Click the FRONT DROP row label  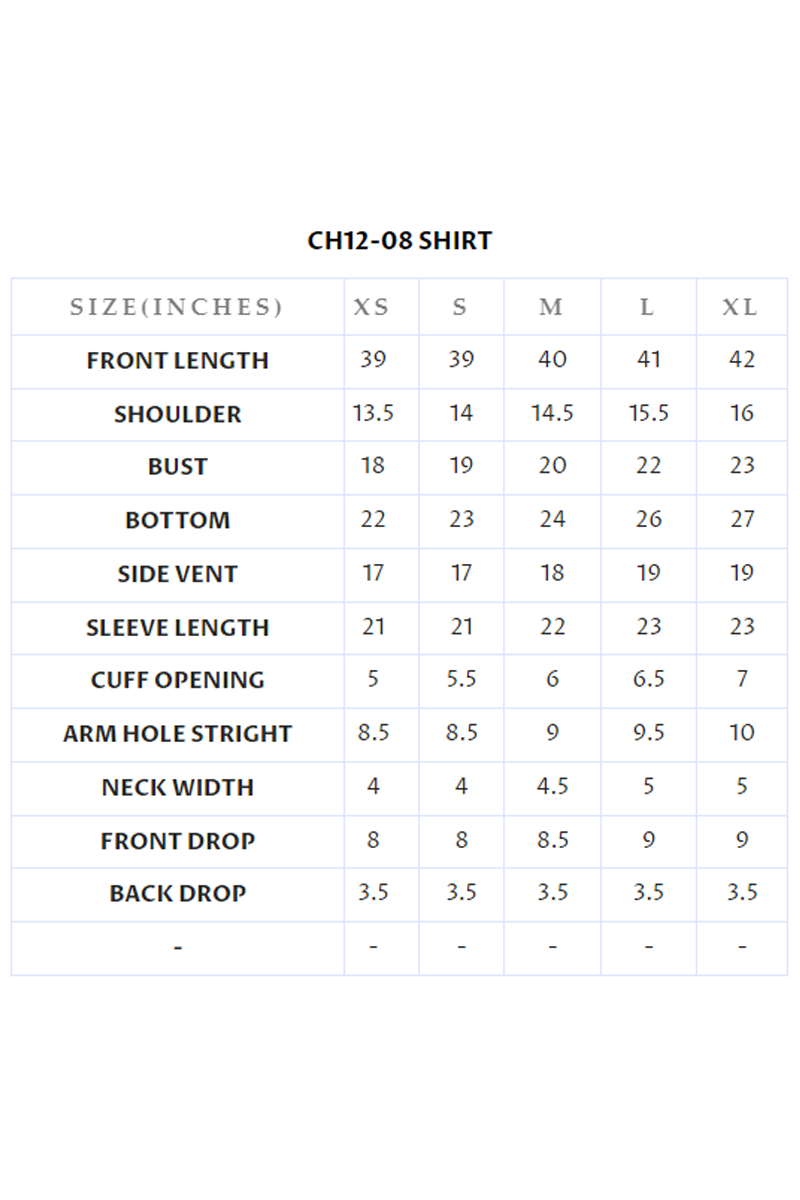[x=177, y=842]
